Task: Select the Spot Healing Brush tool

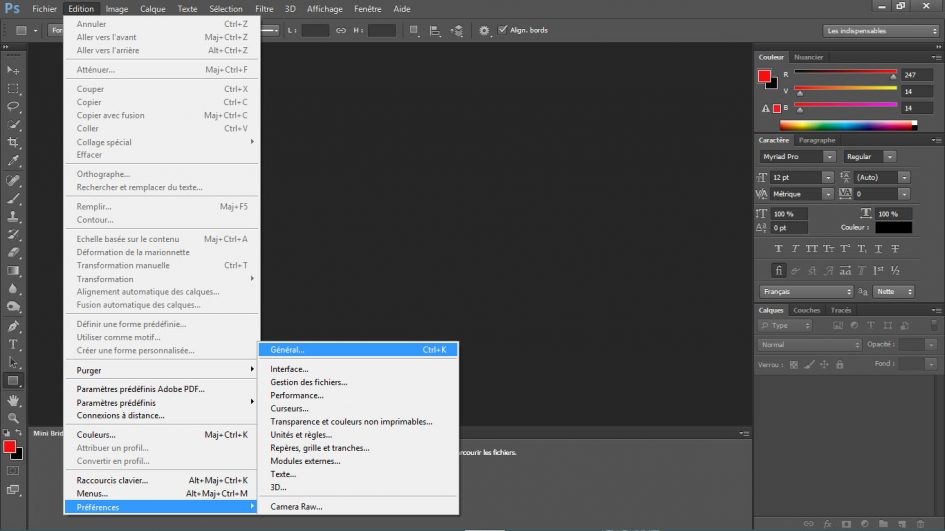Action: (x=13, y=180)
